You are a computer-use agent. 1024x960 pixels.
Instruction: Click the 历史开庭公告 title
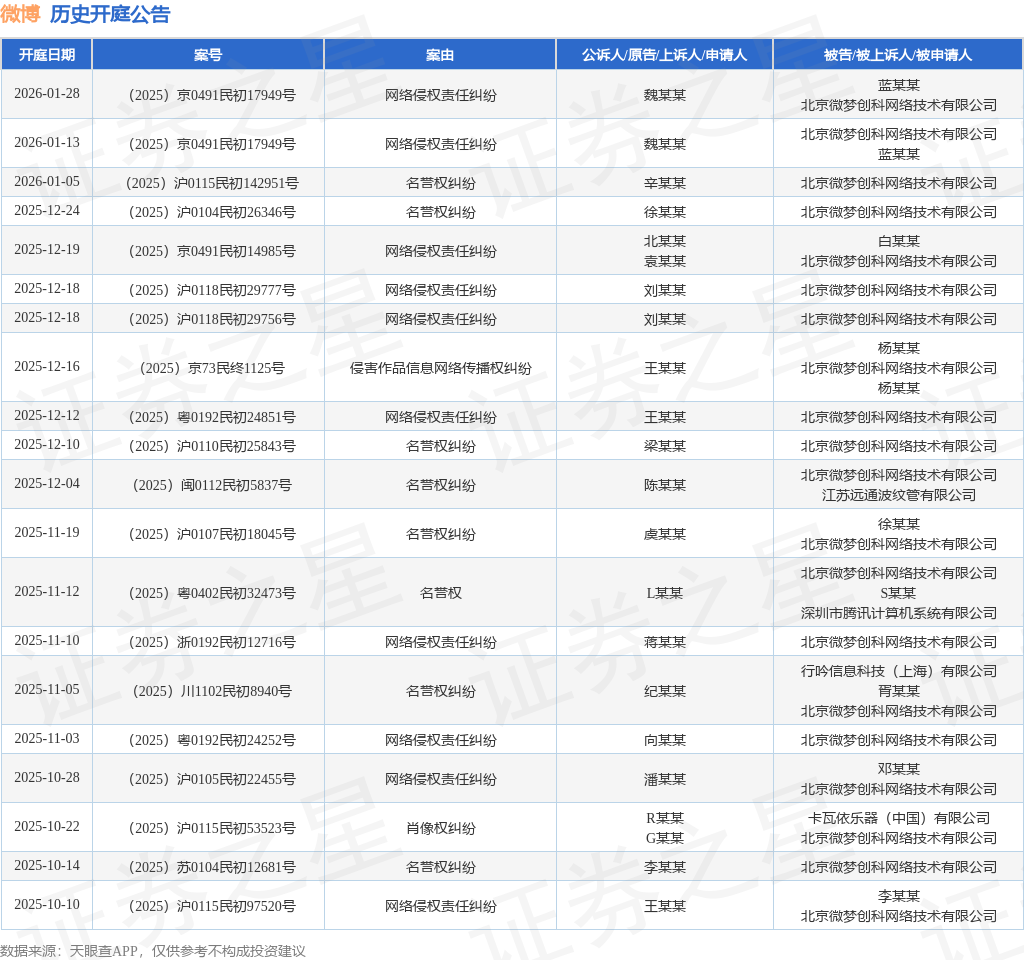pyautogui.click(x=110, y=14)
